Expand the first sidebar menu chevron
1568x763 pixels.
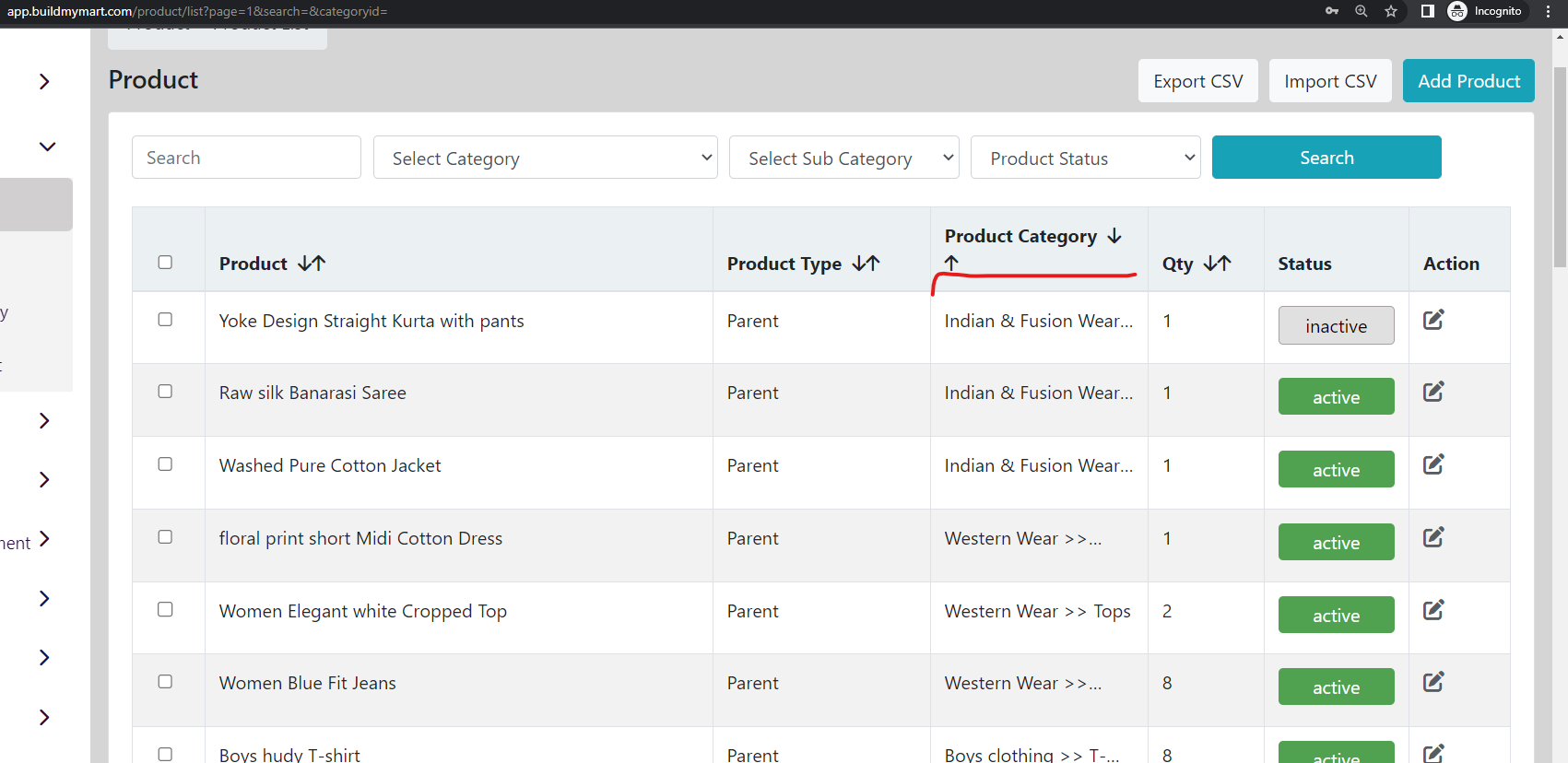(44, 81)
